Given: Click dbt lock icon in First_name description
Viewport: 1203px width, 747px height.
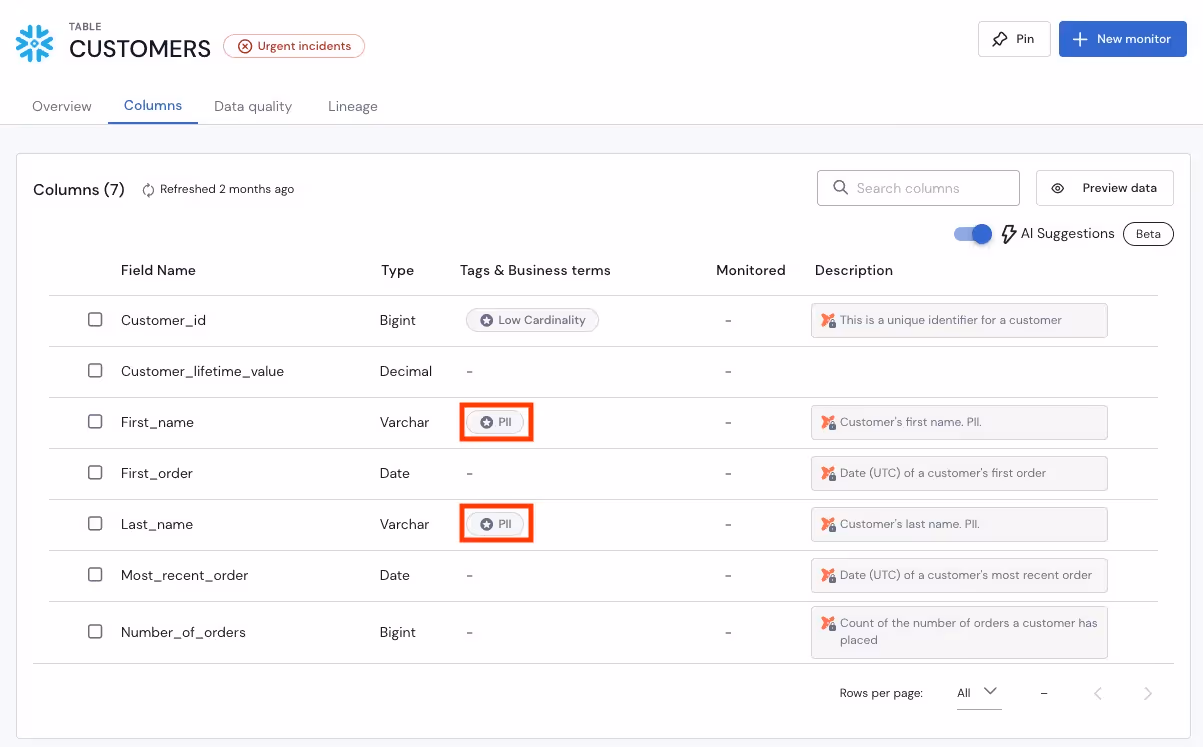Looking at the screenshot, I should pyautogui.click(x=828, y=423).
